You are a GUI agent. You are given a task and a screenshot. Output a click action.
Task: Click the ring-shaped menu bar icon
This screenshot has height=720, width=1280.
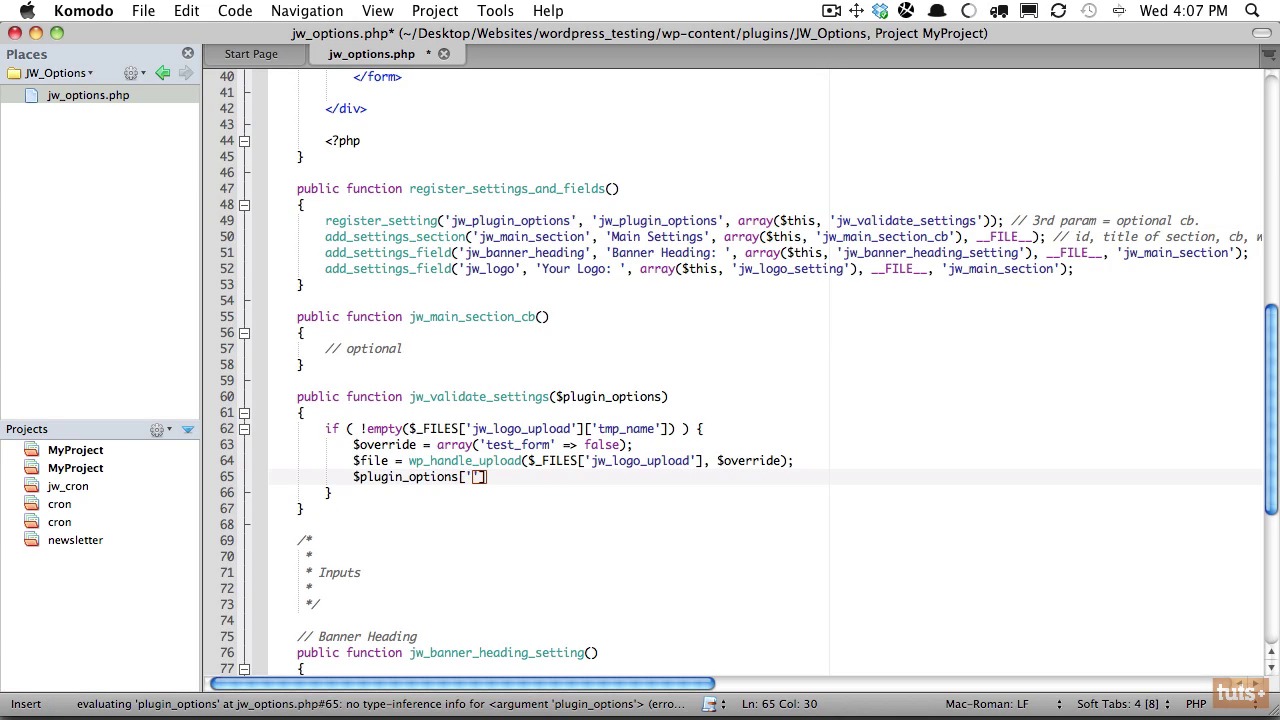(x=969, y=11)
